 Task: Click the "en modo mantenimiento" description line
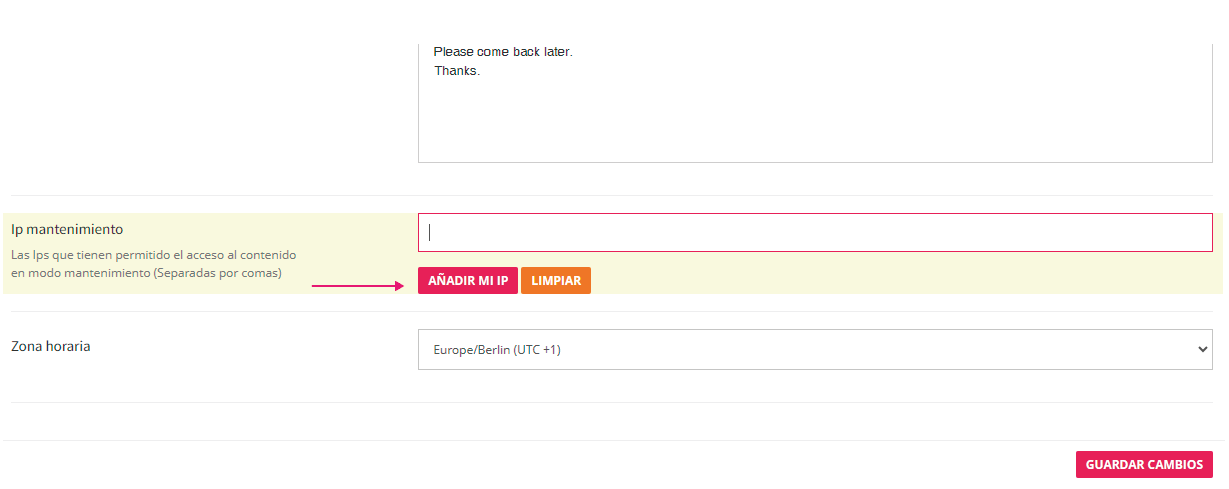tap(146, 273)
